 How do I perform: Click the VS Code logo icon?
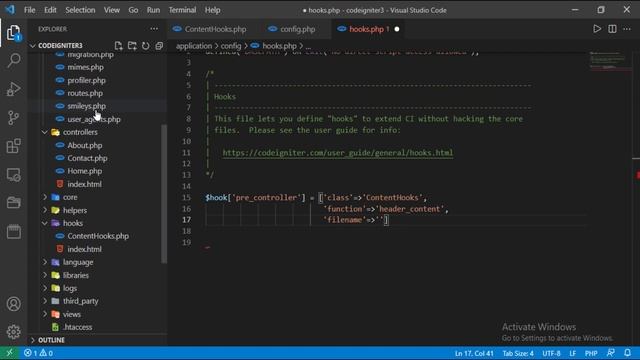pyautogui.click(x=10, y=9)
